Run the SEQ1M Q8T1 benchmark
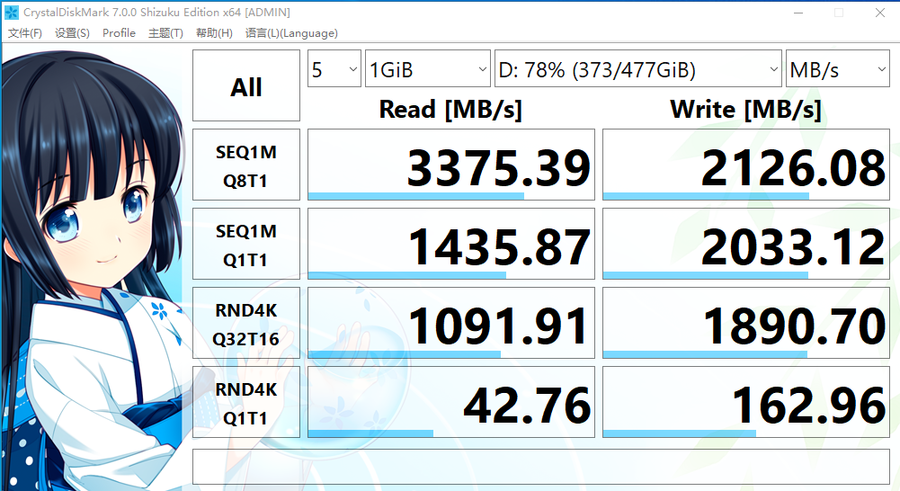900x491 pixels. coord(246,165)
